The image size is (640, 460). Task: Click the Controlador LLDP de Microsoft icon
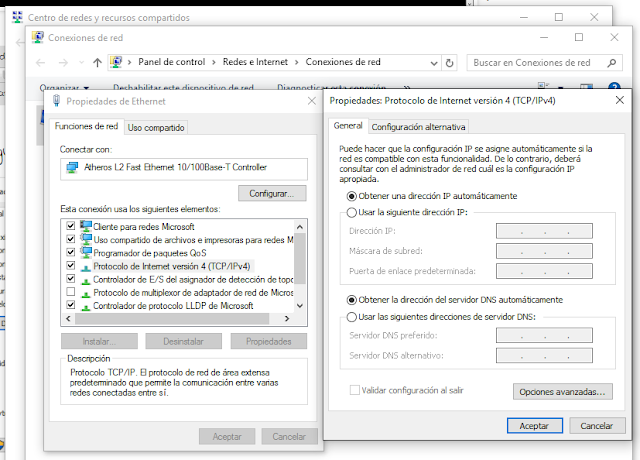[86, 307]
